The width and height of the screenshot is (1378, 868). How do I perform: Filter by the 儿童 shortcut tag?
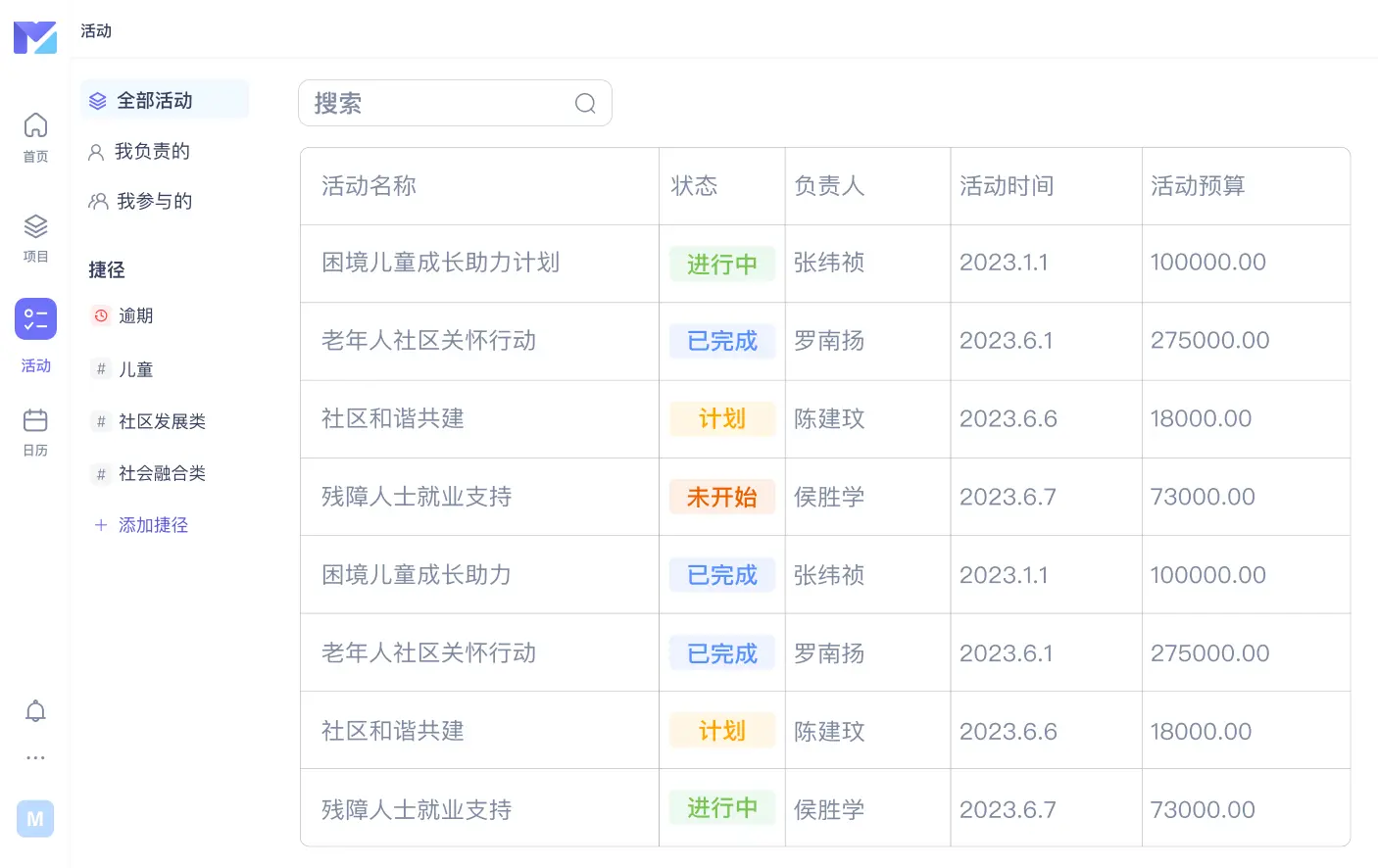135,369
